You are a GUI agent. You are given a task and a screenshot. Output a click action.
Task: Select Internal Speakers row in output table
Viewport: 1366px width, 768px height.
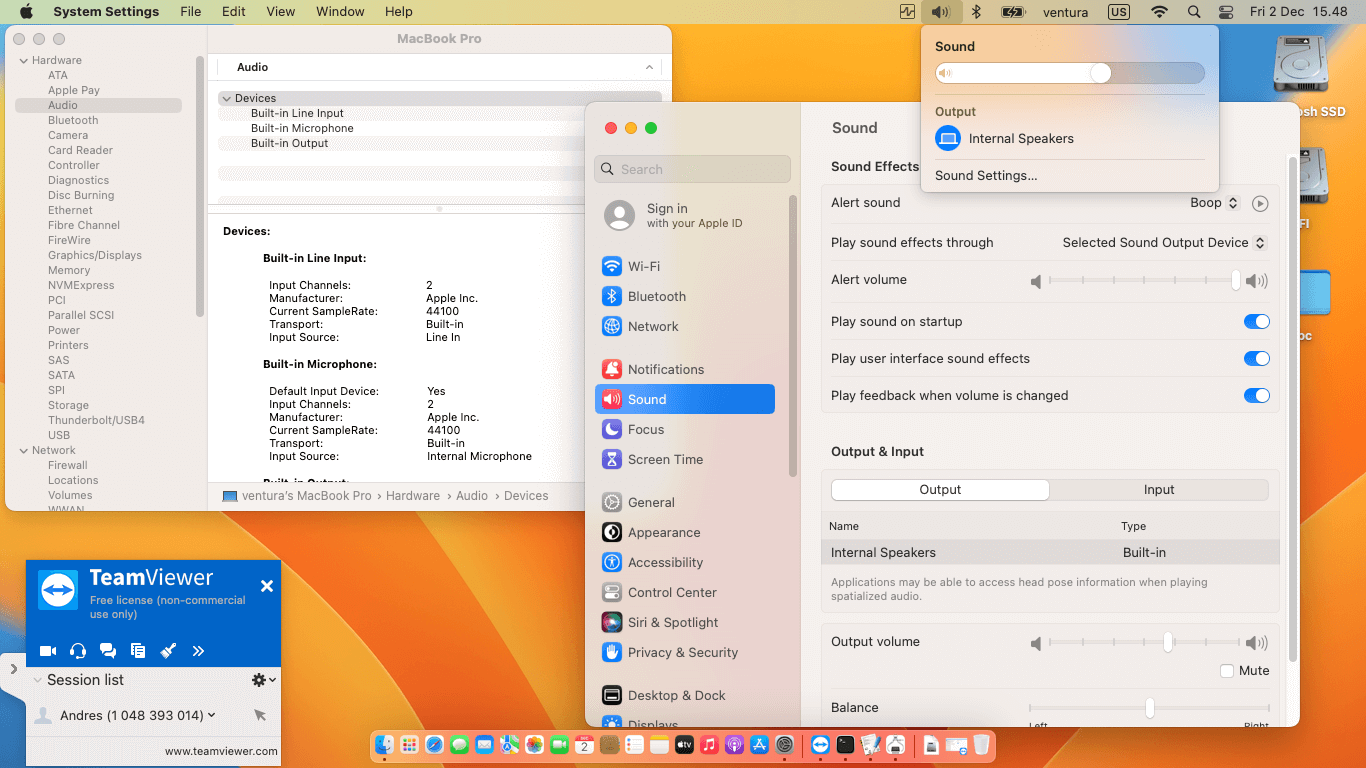(1050, 552)
